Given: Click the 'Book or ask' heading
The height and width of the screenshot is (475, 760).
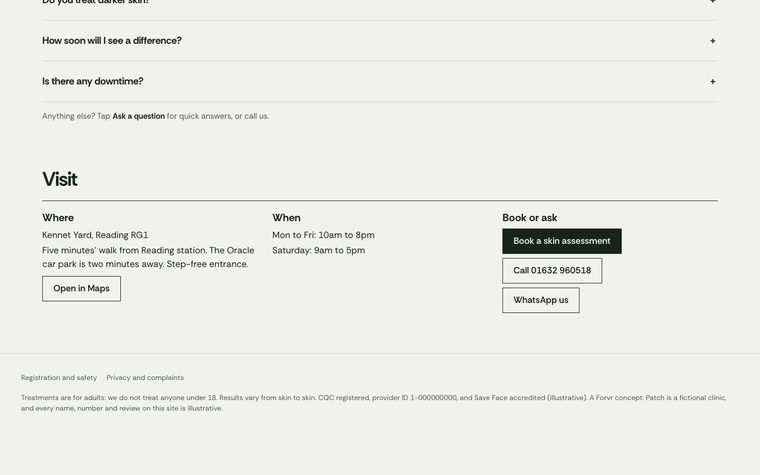Looking at the screenshot, I should click(529, 218).
